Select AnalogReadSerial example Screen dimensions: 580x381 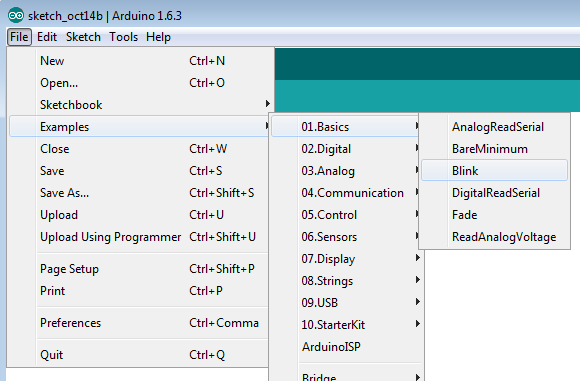click(494, 127)
